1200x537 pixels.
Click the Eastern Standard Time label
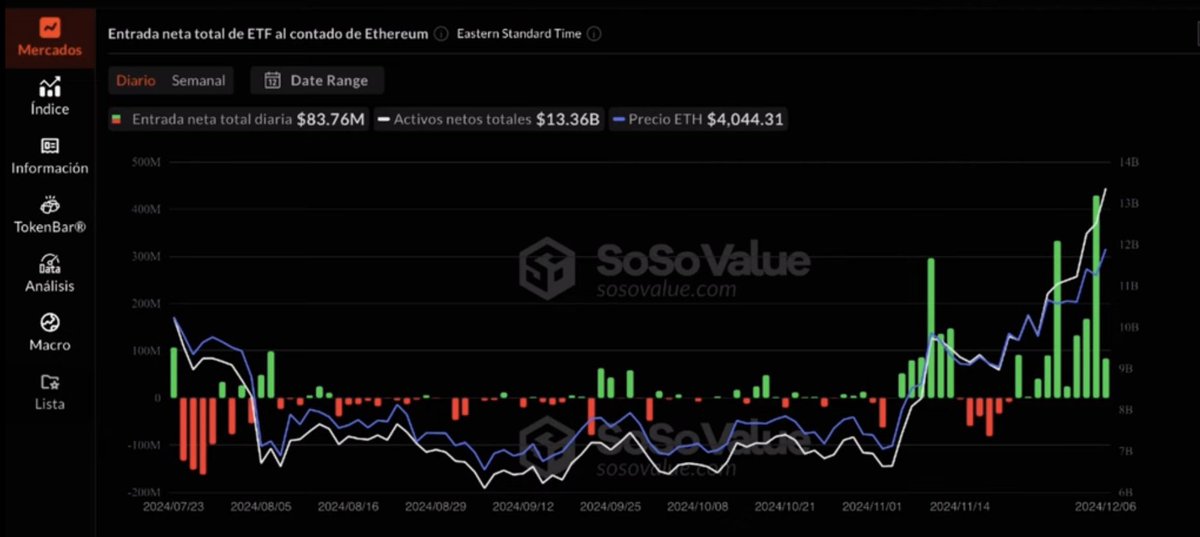(x=519, y=33)
